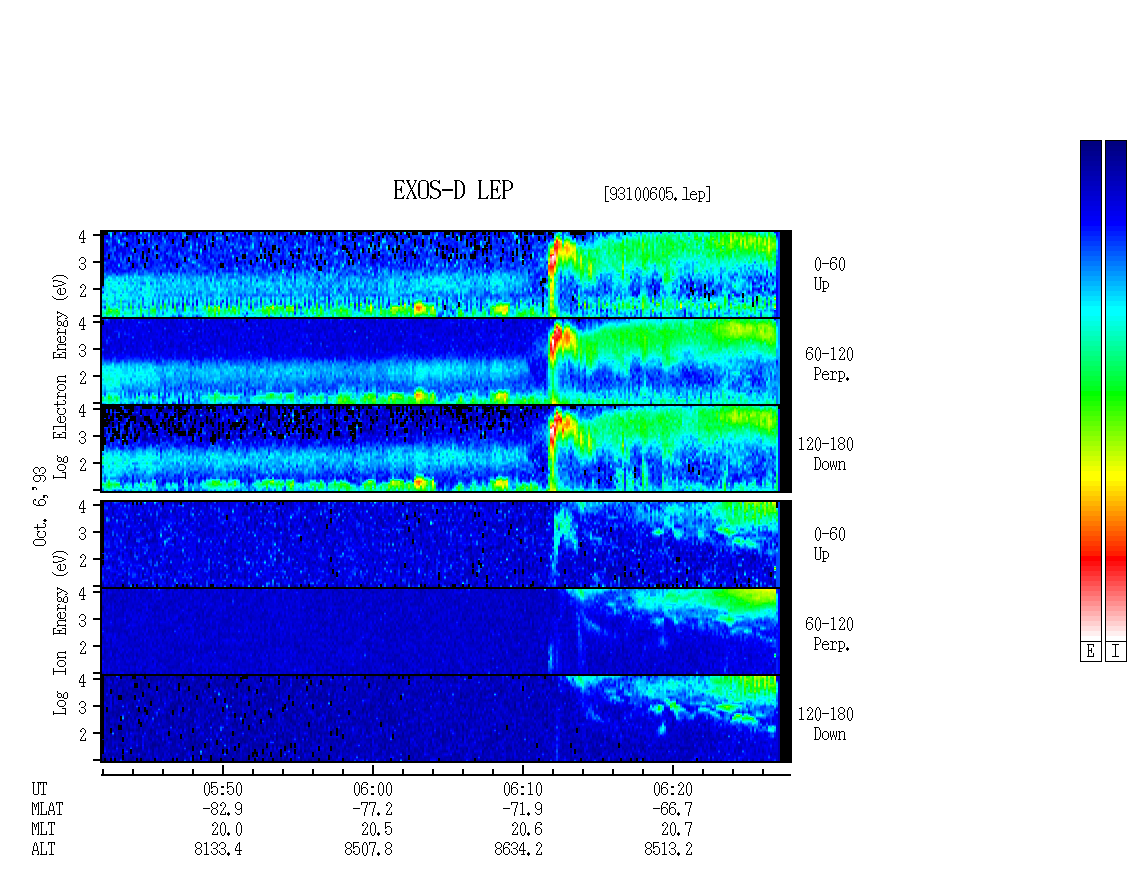Click the MLT row header
This screenshot has height=875, width=1130.
(x=43, y=830)
